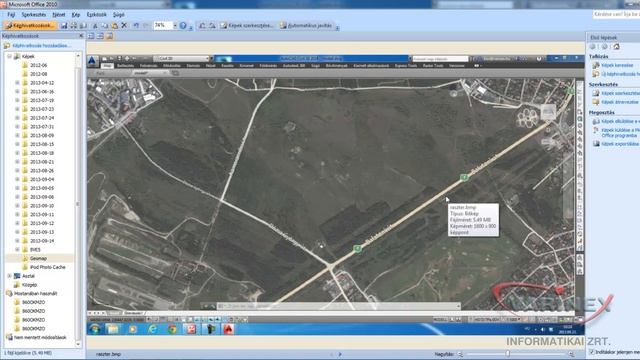Click the Undo arrow icon
This screenshot has width=640, height=360.
pos(136,25)
